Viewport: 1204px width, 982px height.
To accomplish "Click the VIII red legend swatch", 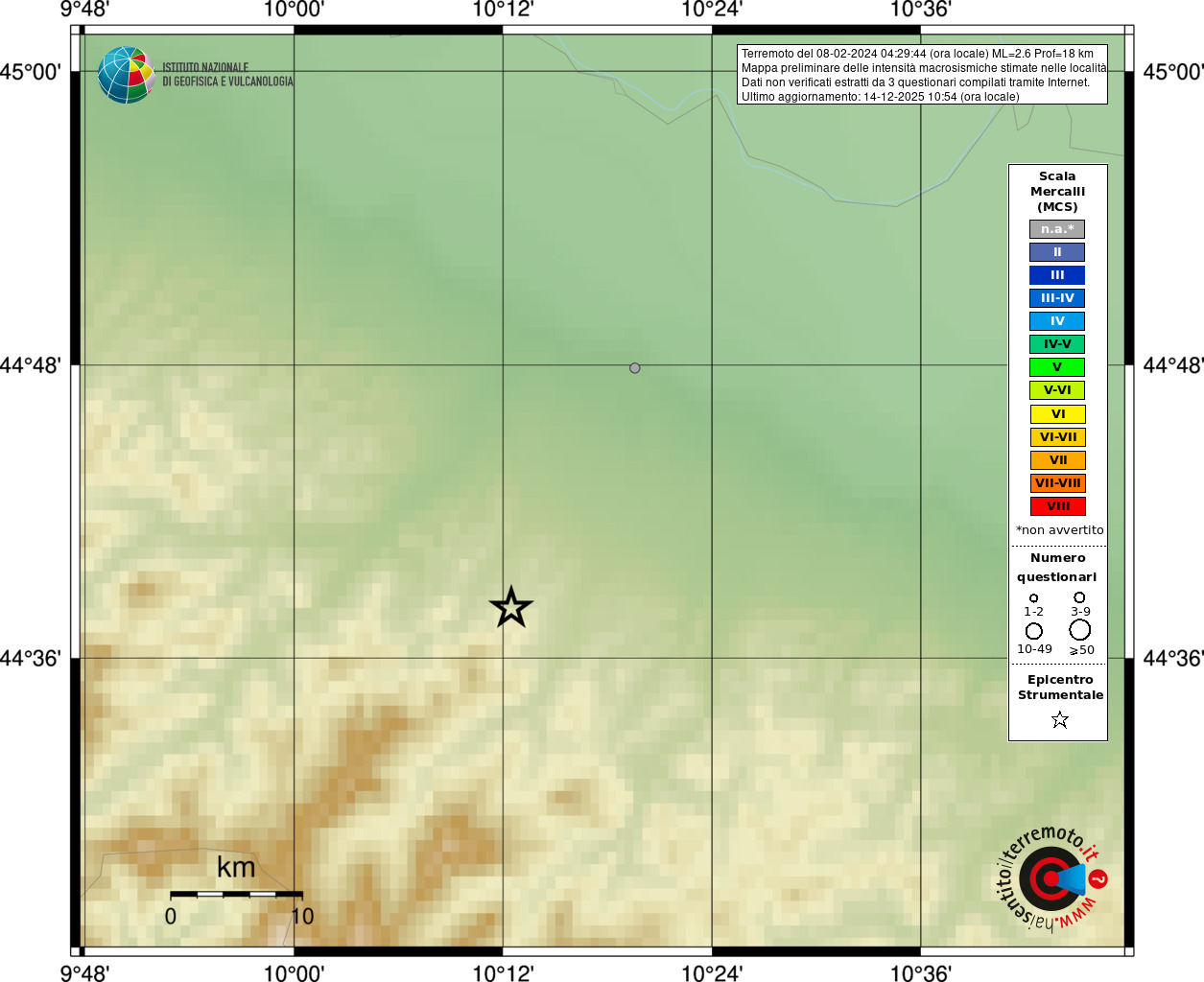I will click(x=1058, y=506).
